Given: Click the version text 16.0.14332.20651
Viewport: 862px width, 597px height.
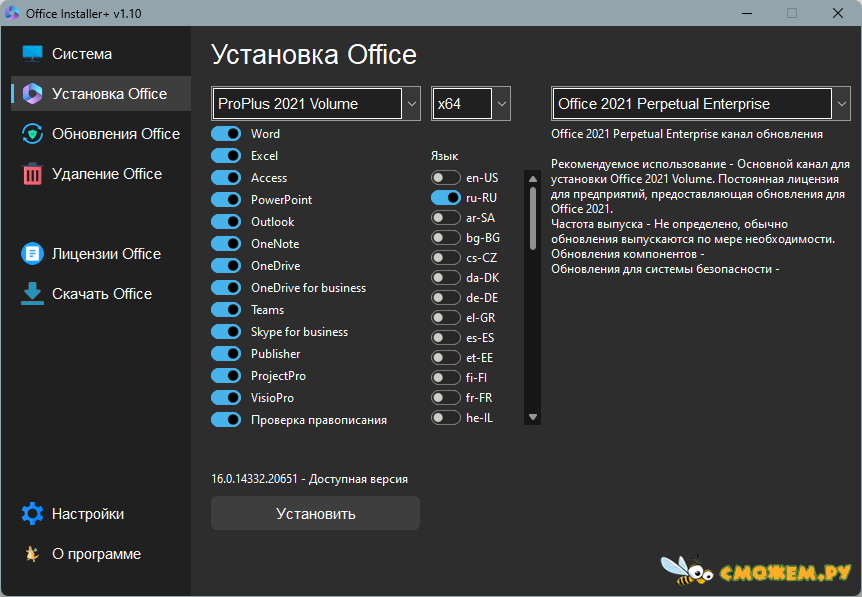Looking at the screenshot, I should tap(254, 479).
